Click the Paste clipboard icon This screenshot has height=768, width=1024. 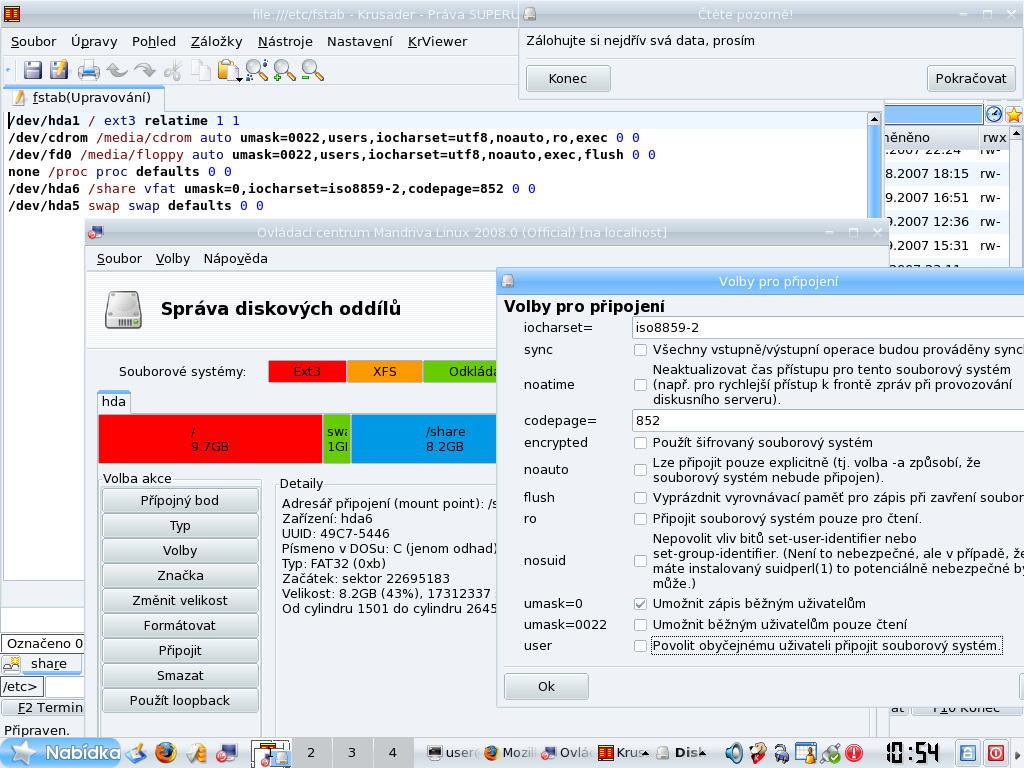(x=227, y=70)
